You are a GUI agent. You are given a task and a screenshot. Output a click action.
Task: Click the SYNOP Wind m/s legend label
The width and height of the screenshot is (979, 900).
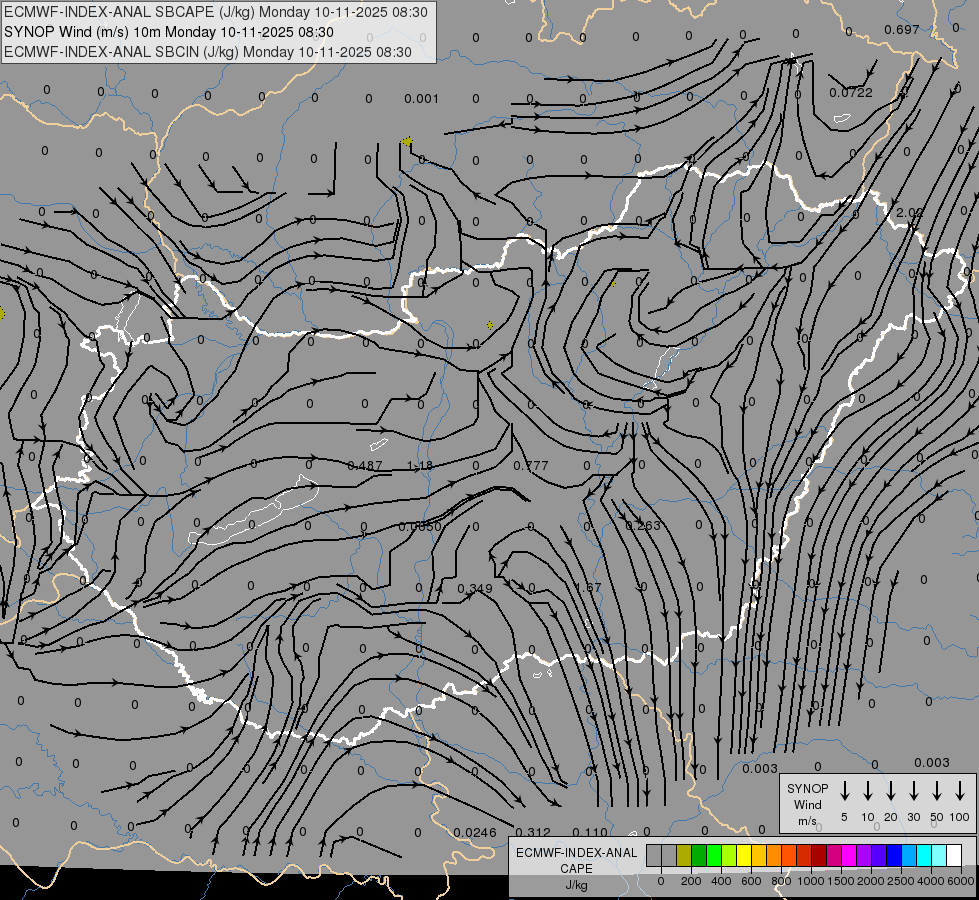(807, 805)
